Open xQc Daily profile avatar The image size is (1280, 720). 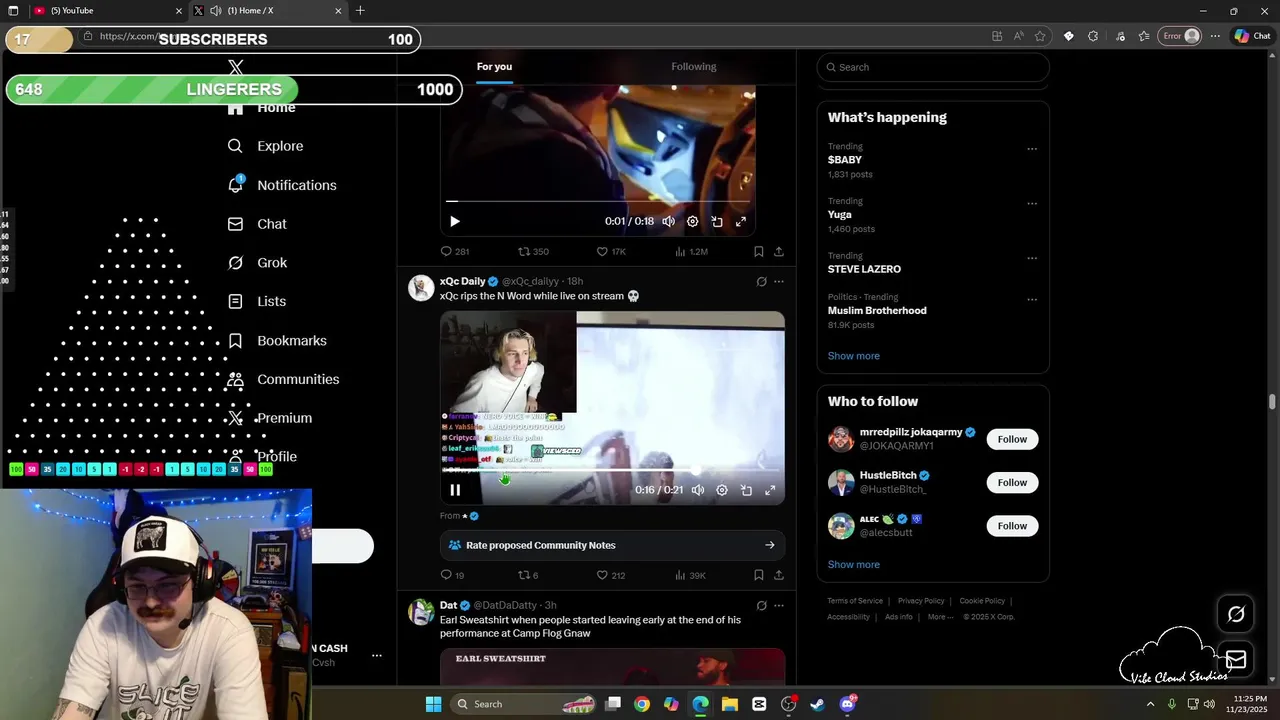coord(422,288)
